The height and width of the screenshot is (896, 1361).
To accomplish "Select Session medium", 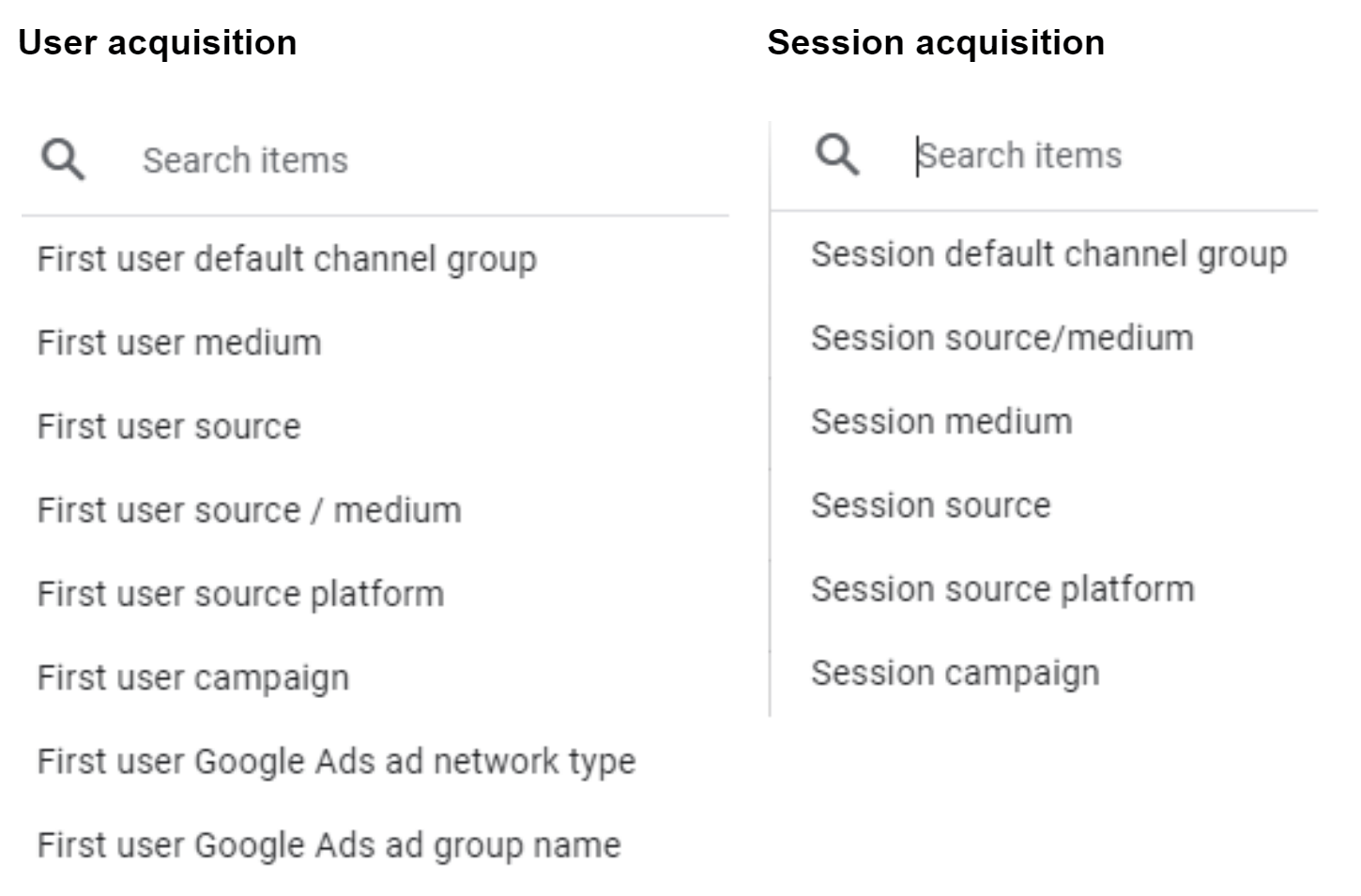I will [940, 421].
